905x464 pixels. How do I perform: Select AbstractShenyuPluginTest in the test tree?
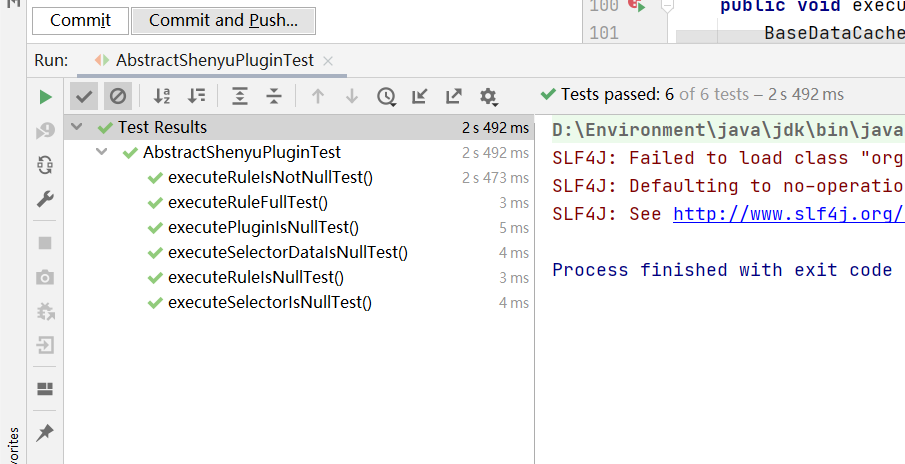pos(242,152)
